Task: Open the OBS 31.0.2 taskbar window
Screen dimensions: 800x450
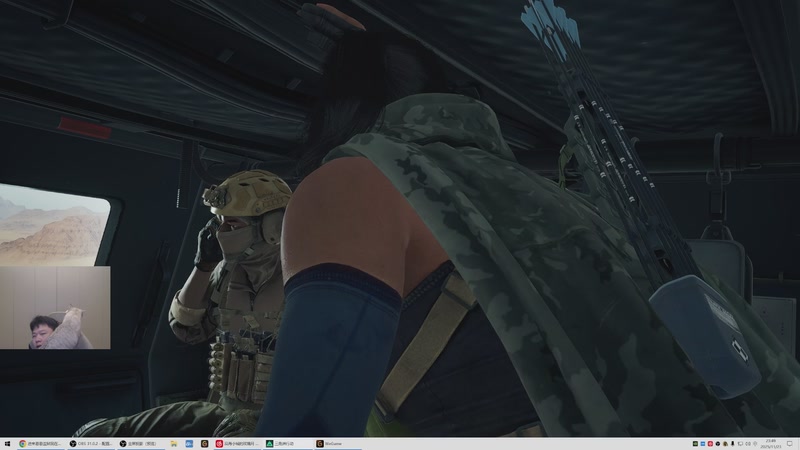Action: (90, 444)
